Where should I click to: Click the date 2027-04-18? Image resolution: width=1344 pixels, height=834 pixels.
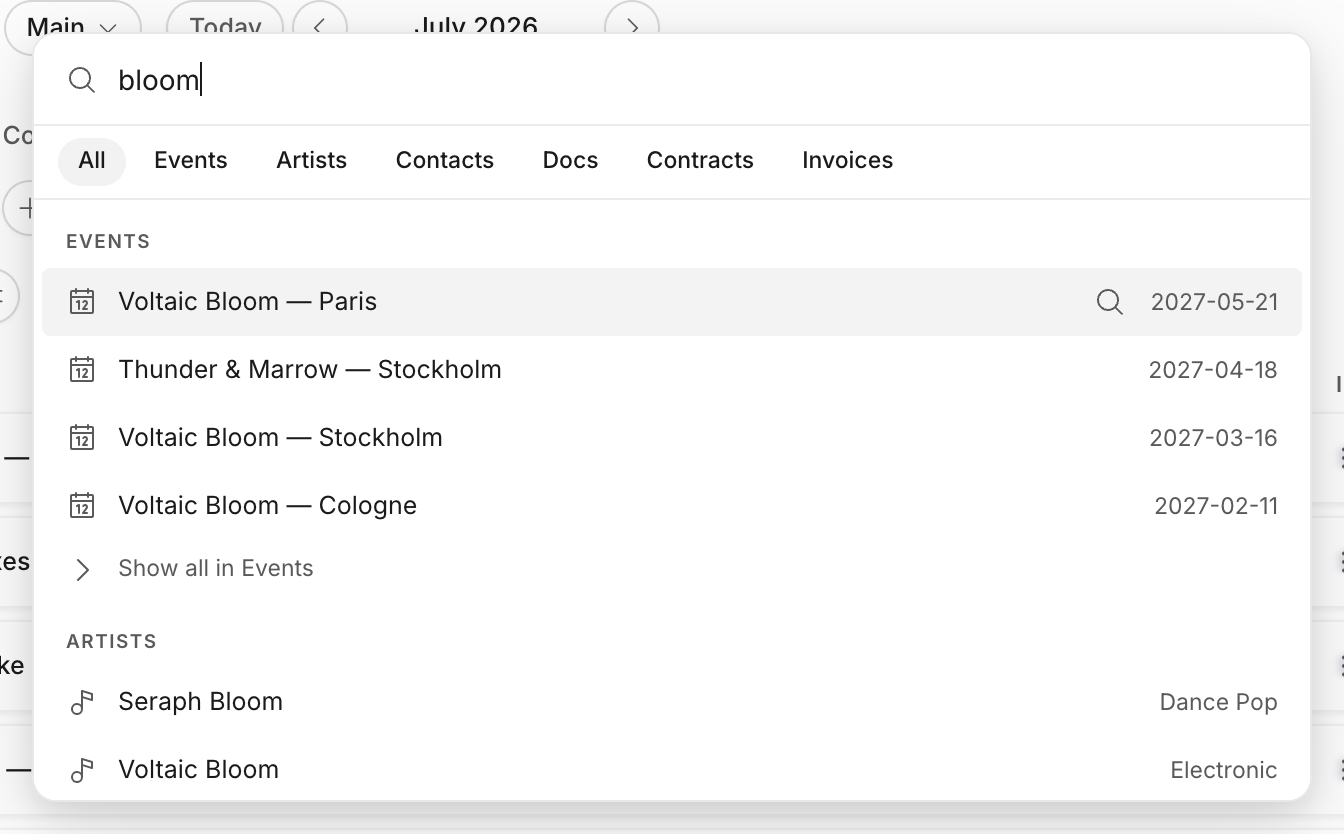1213,370
